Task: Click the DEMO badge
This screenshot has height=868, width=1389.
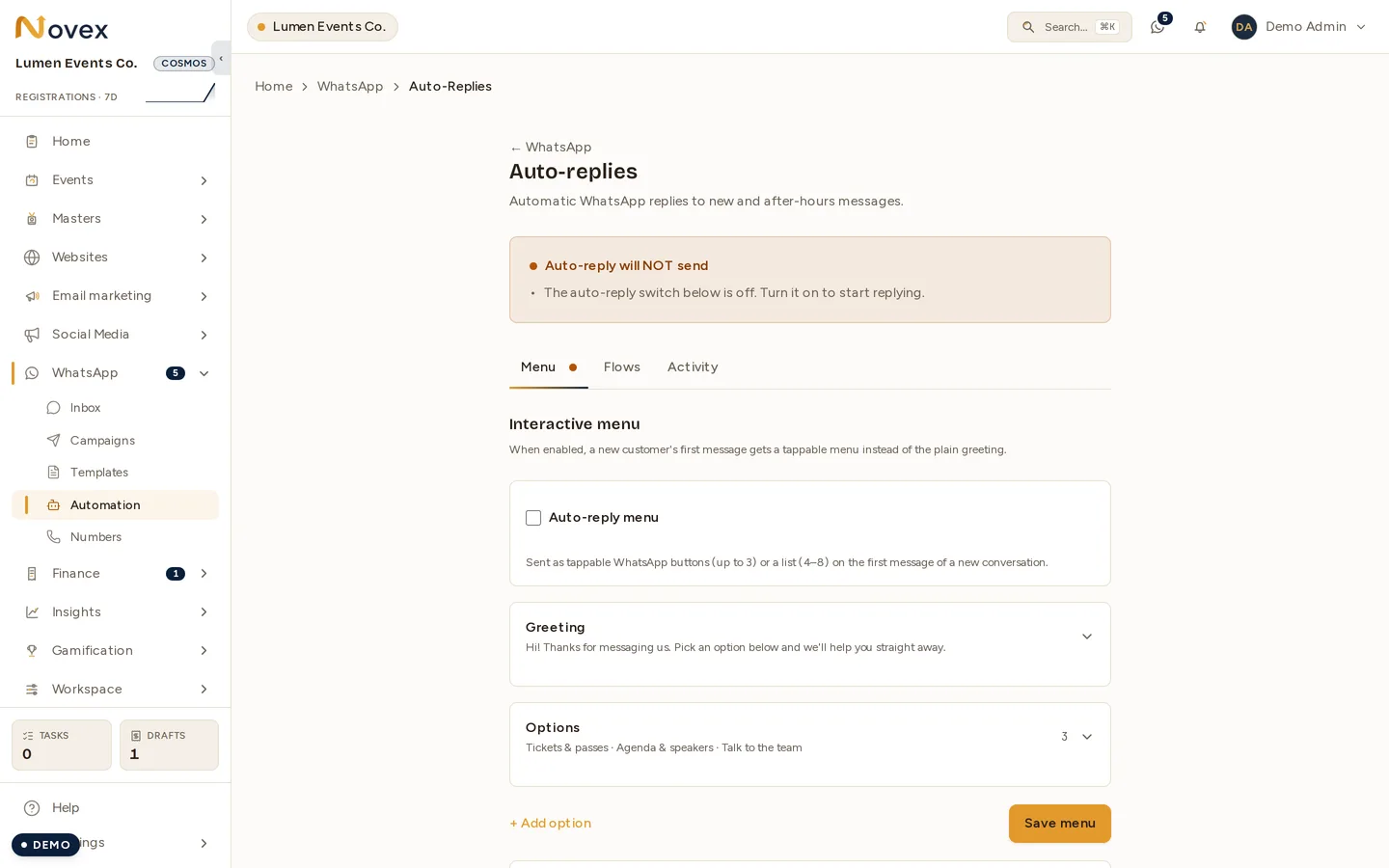Action: (x=45, y=845)
